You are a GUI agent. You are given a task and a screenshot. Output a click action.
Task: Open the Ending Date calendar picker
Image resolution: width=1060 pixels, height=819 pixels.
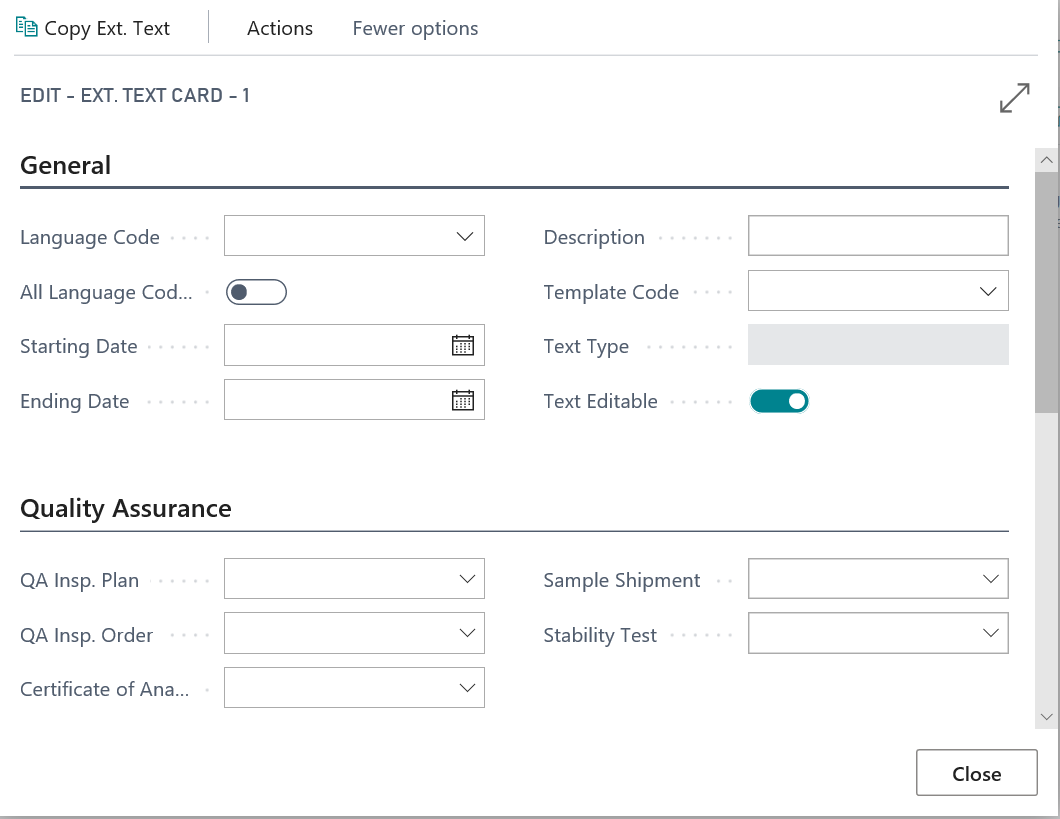(462, 400)
